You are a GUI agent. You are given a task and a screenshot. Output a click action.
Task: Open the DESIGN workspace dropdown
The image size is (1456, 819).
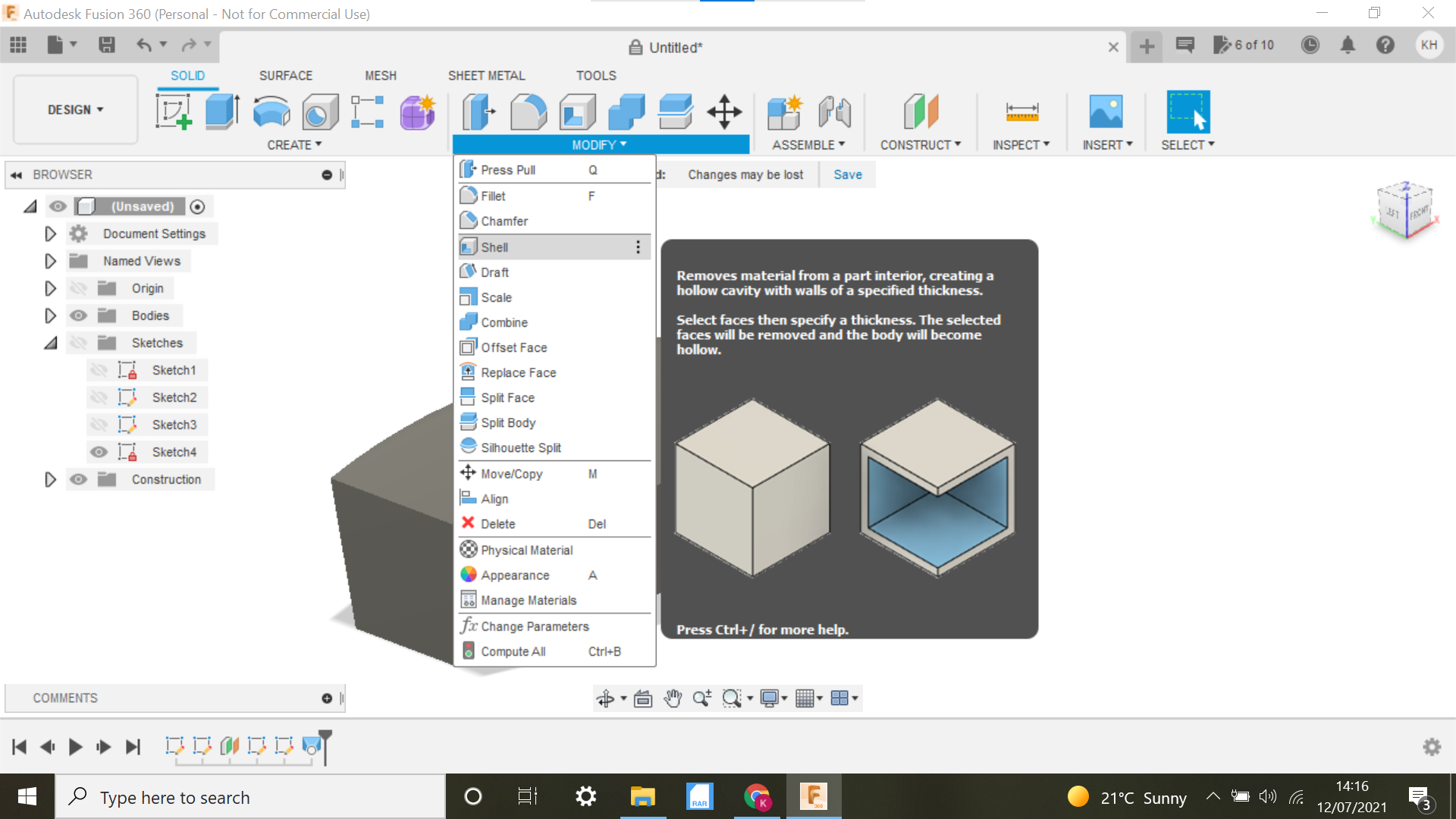pos(74,109)
